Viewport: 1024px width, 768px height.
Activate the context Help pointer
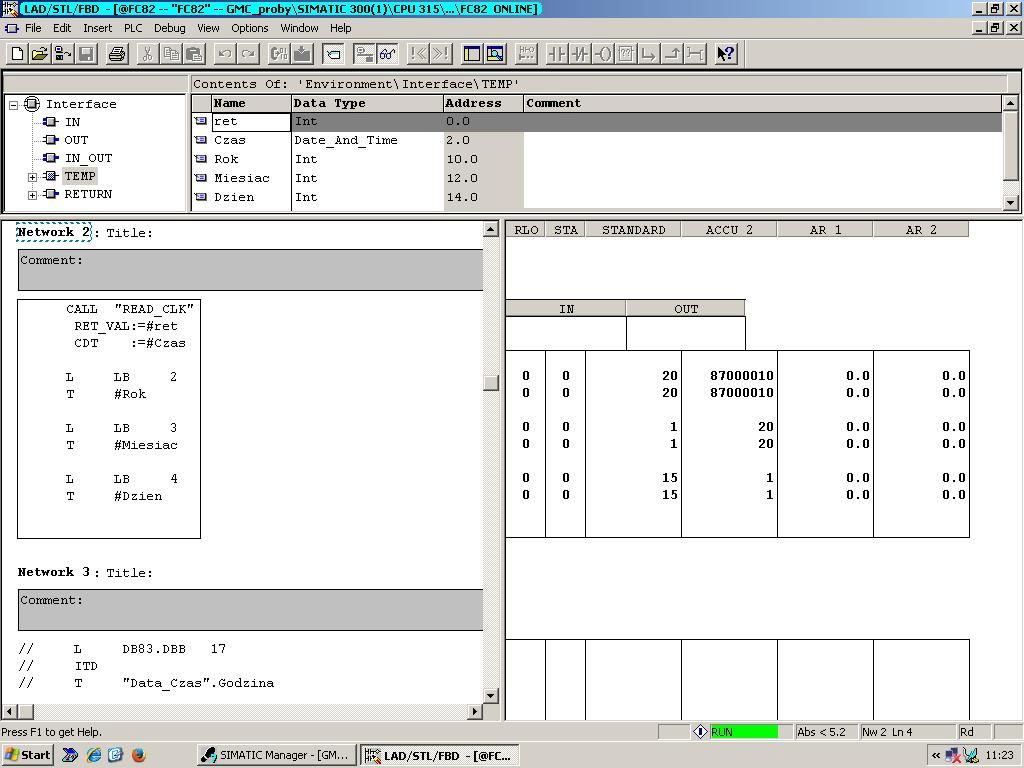(726, 54)
